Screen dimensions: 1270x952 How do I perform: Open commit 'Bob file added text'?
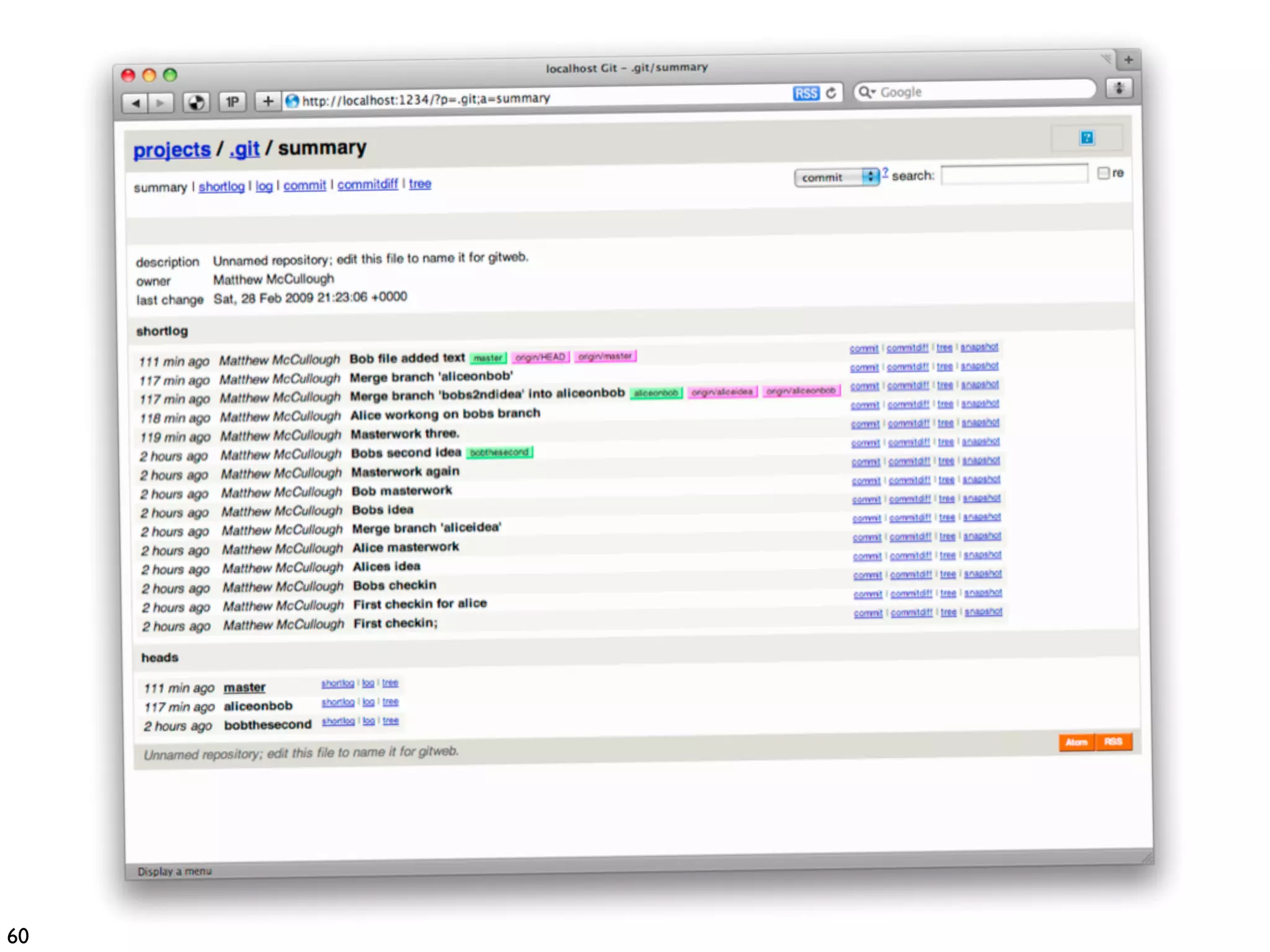[x=407, y=358]
